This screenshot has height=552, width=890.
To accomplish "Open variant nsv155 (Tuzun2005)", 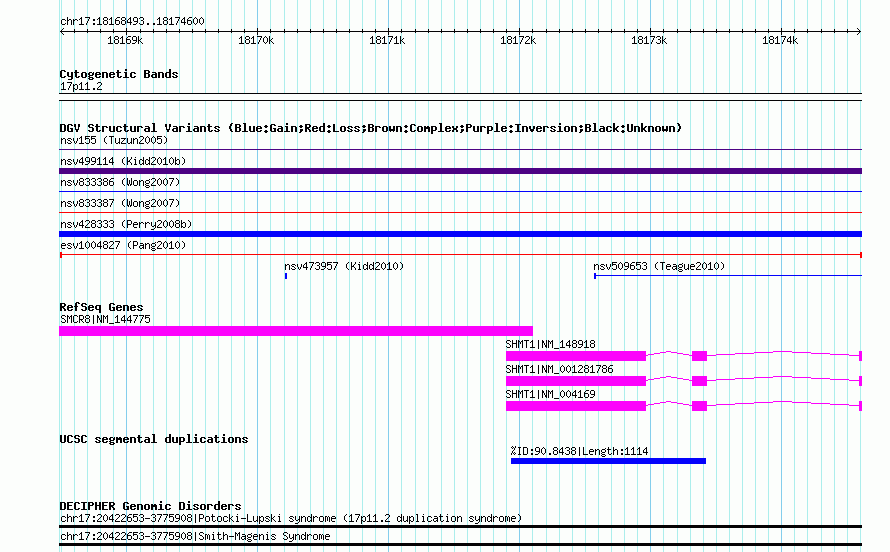I will pyautogui.click(x=114, y=140).
